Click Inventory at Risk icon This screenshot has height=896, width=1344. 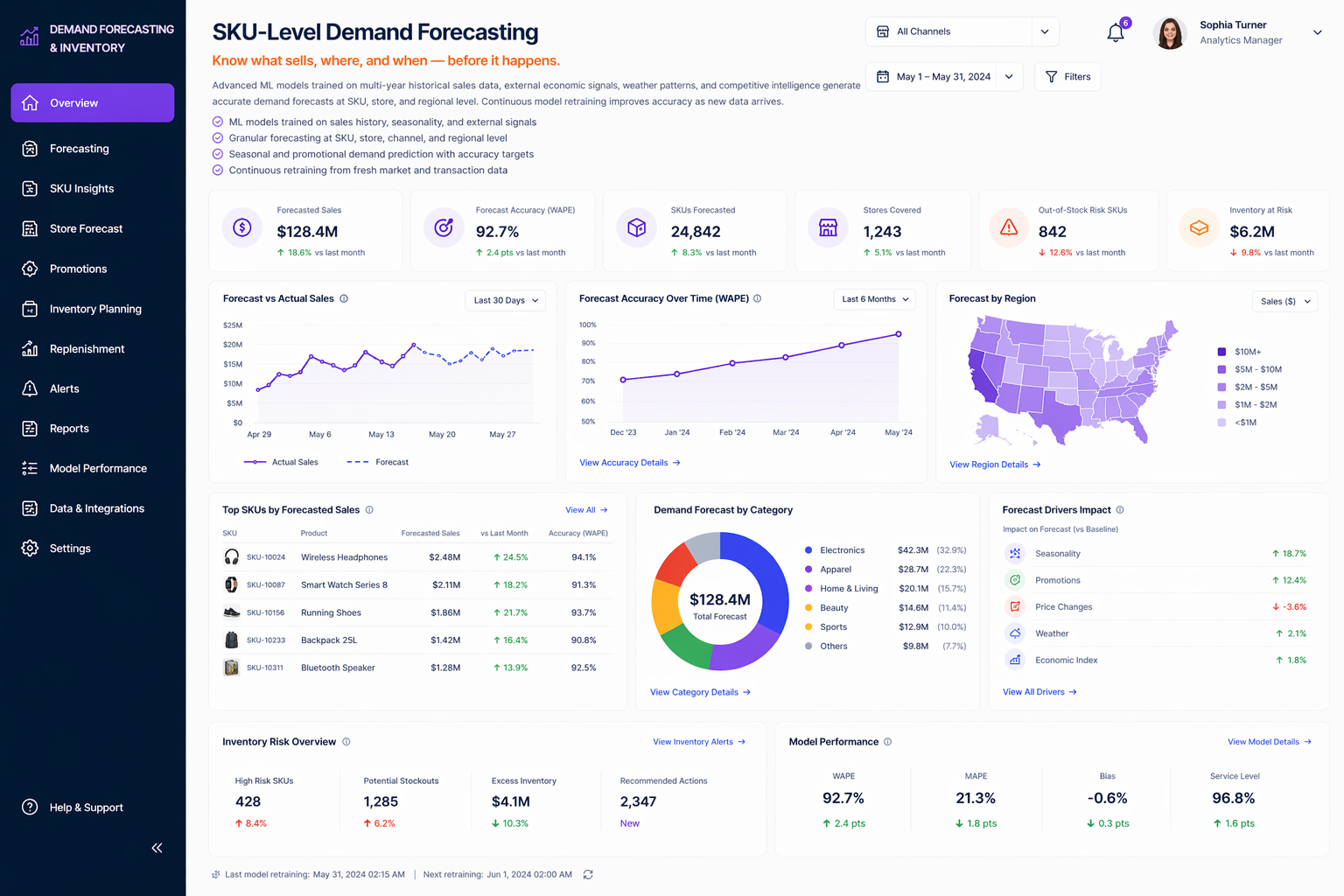[1199, 227]
